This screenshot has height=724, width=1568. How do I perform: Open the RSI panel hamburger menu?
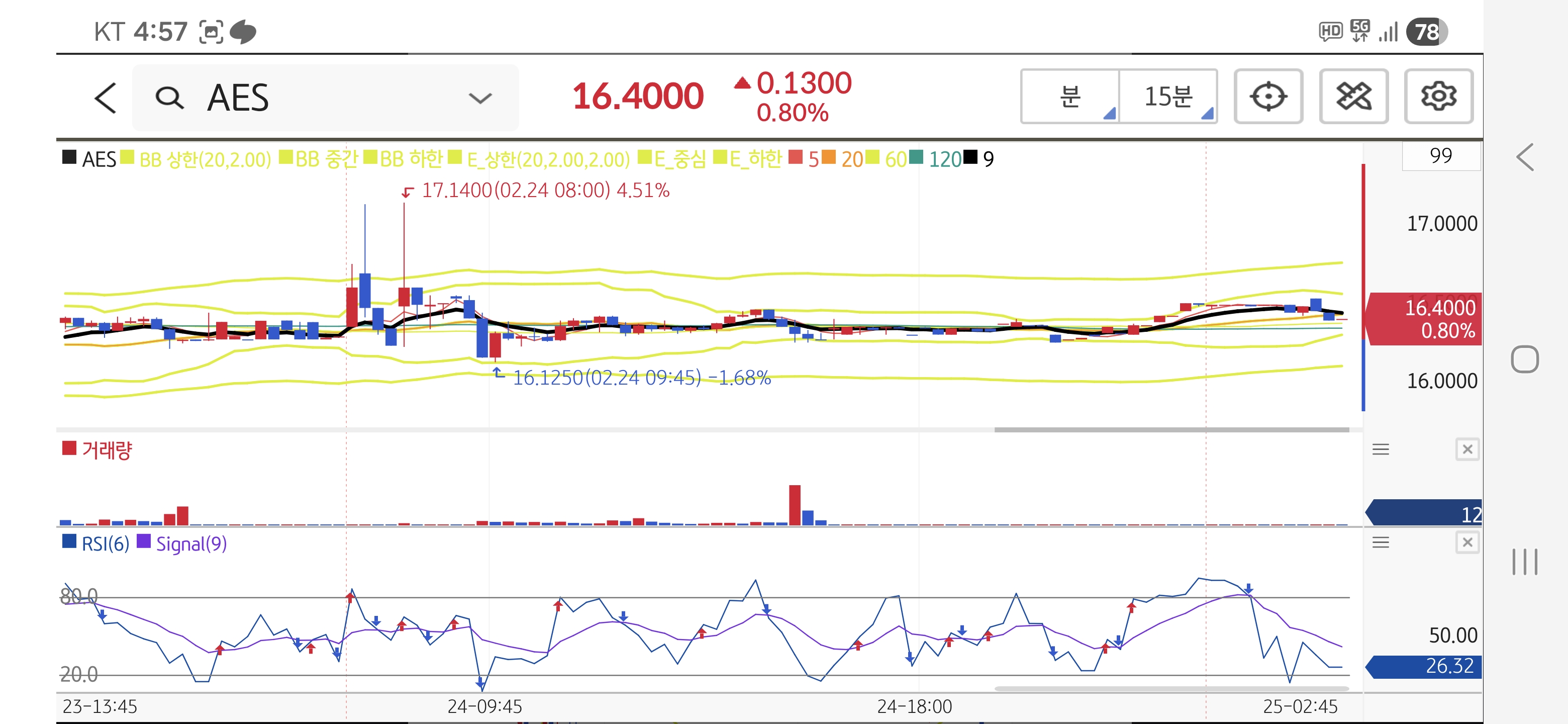tap(1381, 542)
